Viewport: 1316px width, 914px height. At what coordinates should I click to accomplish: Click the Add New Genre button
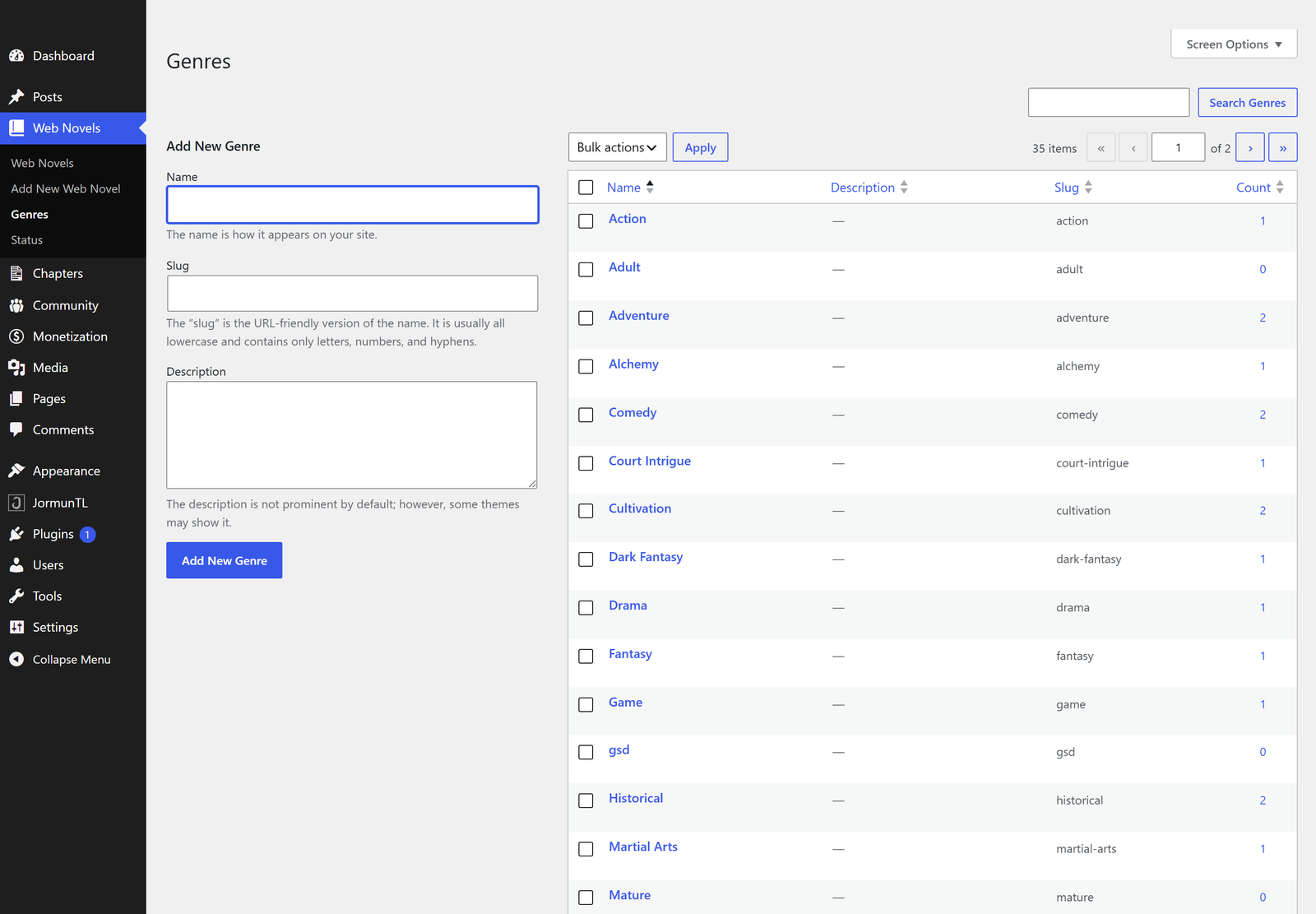pyautogui.click(x=225, y=560)
